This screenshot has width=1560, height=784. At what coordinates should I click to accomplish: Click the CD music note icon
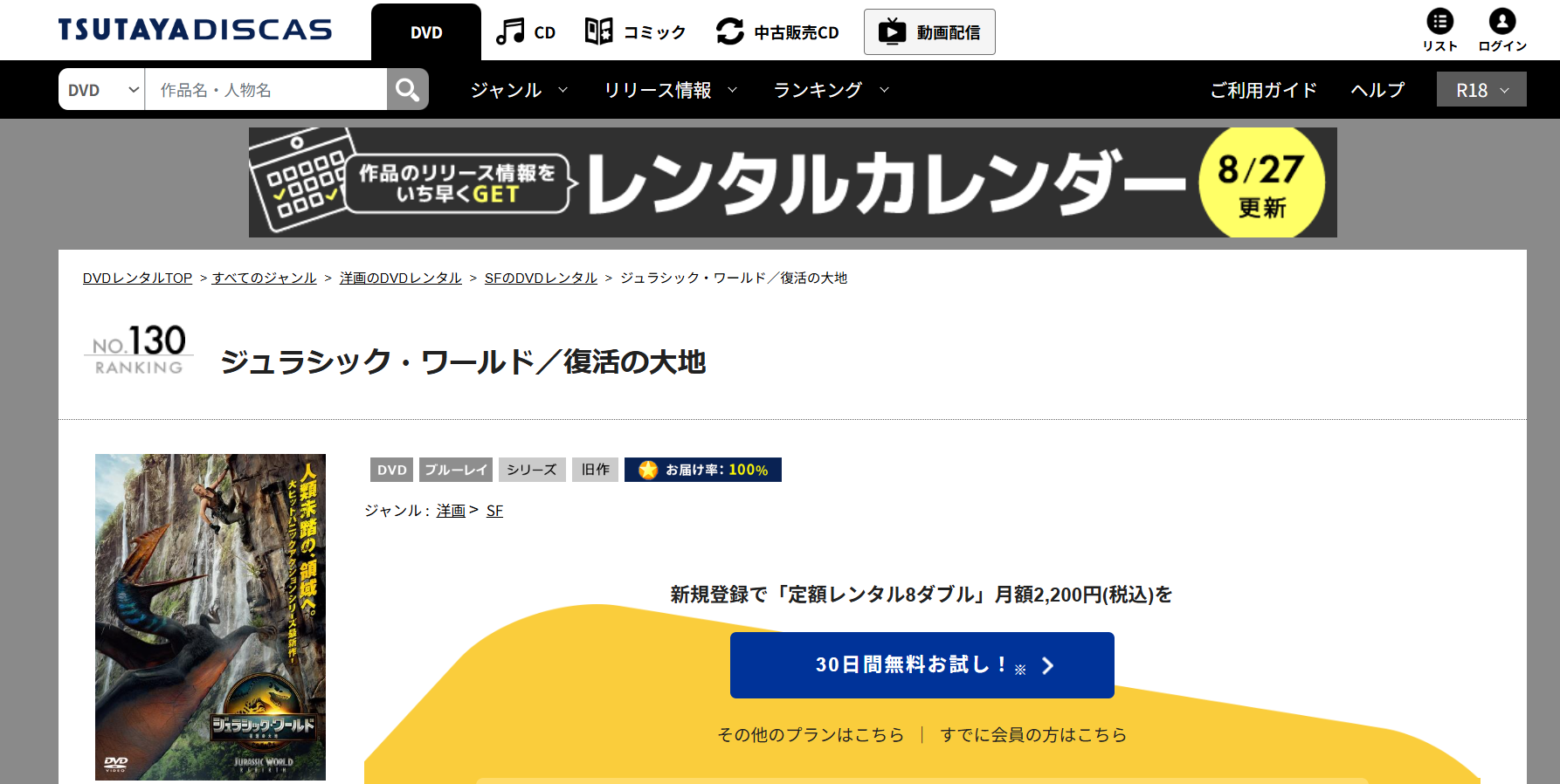tap(510, 32)
